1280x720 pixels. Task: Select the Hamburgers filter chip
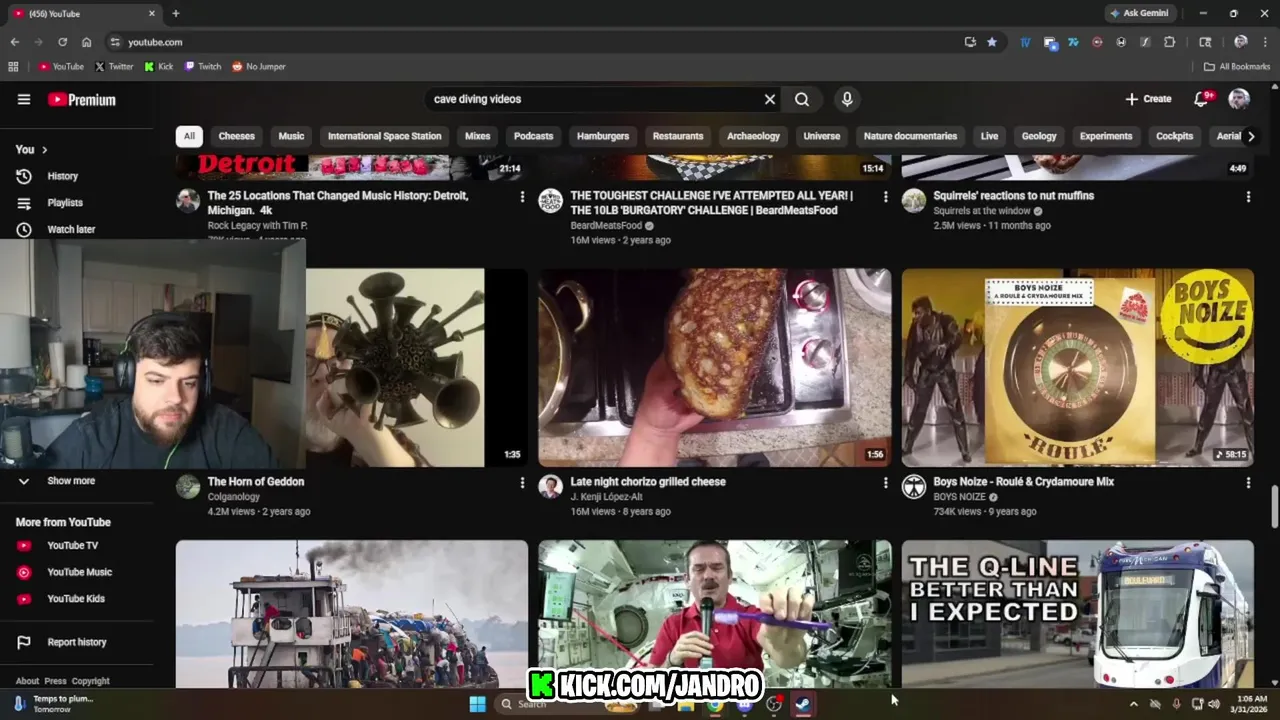coord(603,136)
